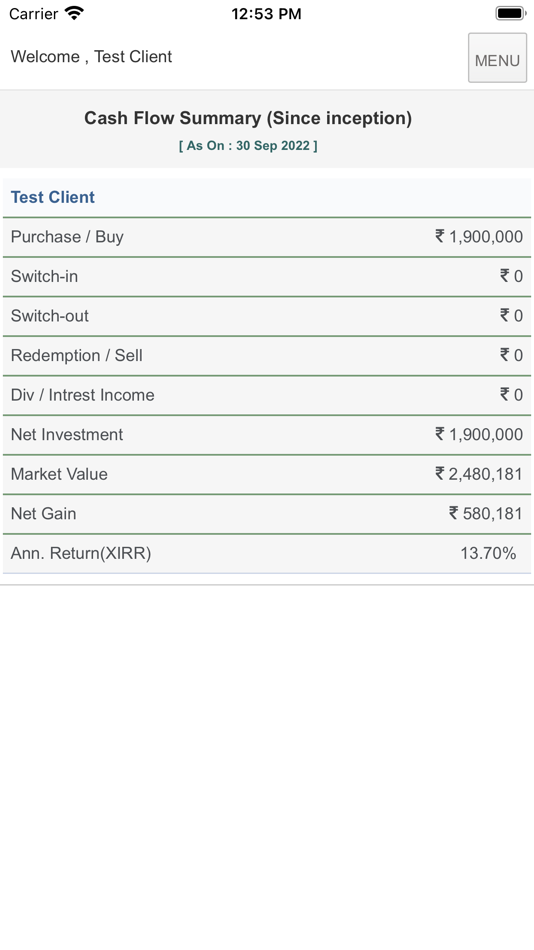Tap the Market Value amount ₹ 2,480,181

click(479, 474)
